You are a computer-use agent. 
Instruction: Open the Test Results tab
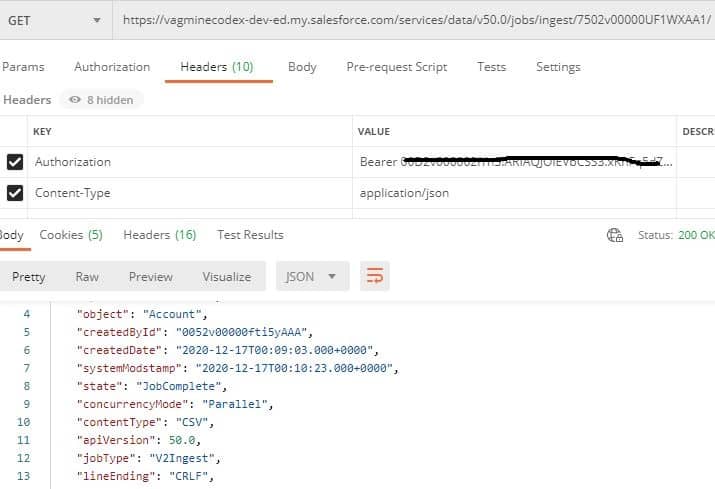pyautogui.click(x=250, y=235)
